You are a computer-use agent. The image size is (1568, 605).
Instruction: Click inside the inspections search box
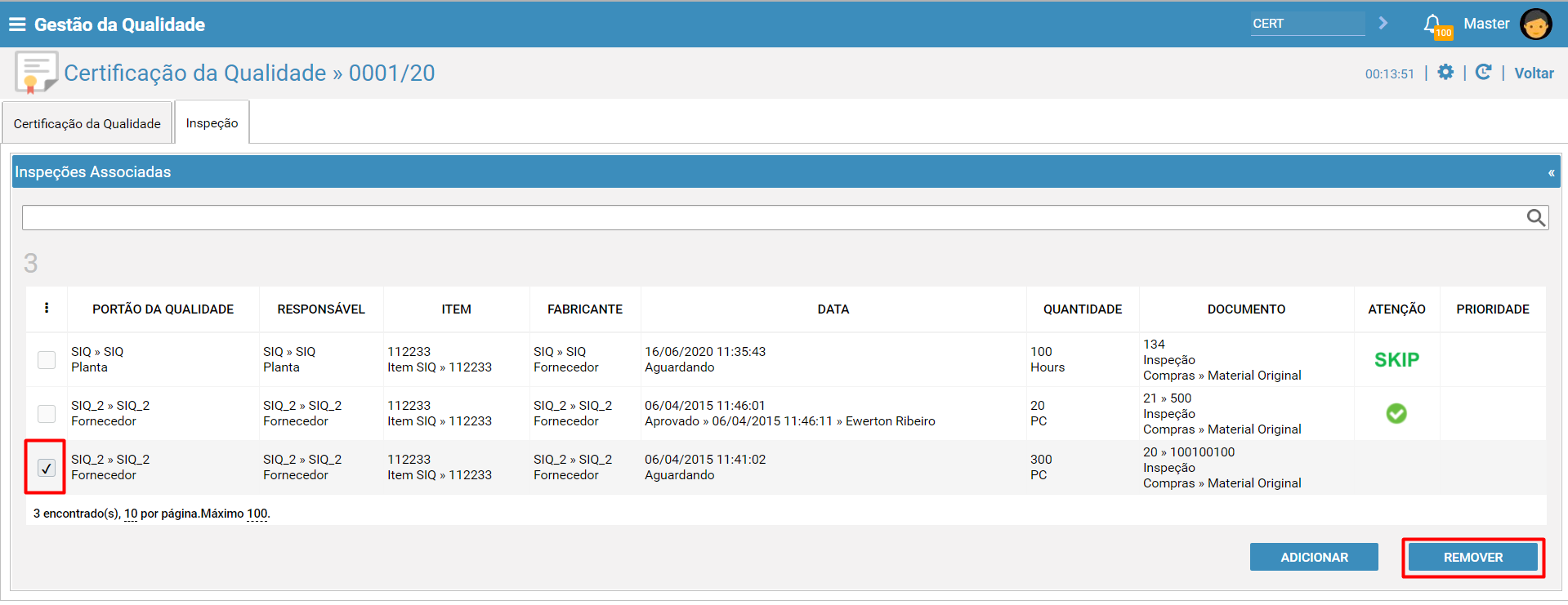point(772,217)
